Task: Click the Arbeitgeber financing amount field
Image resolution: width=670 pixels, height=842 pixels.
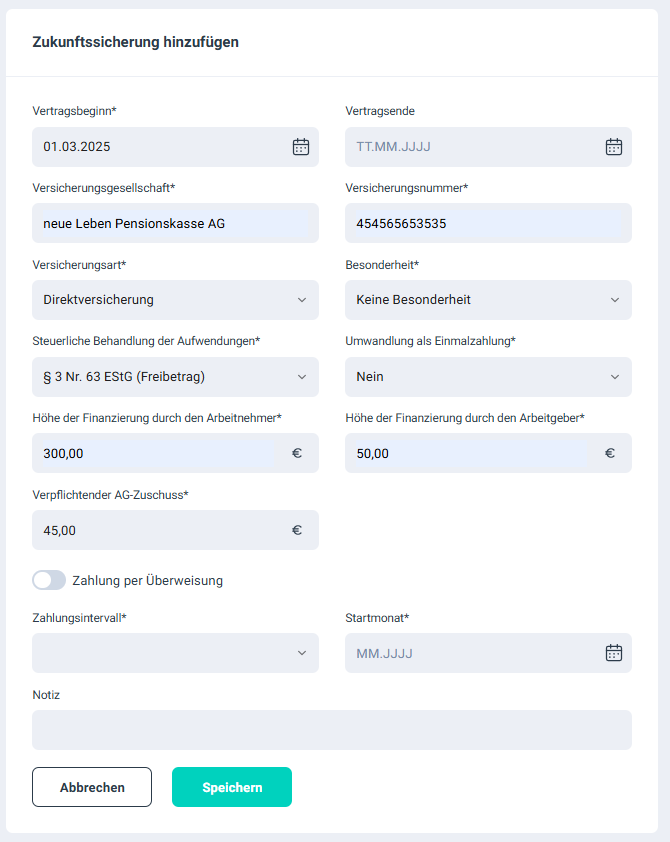Action: (x=470, y=453)
